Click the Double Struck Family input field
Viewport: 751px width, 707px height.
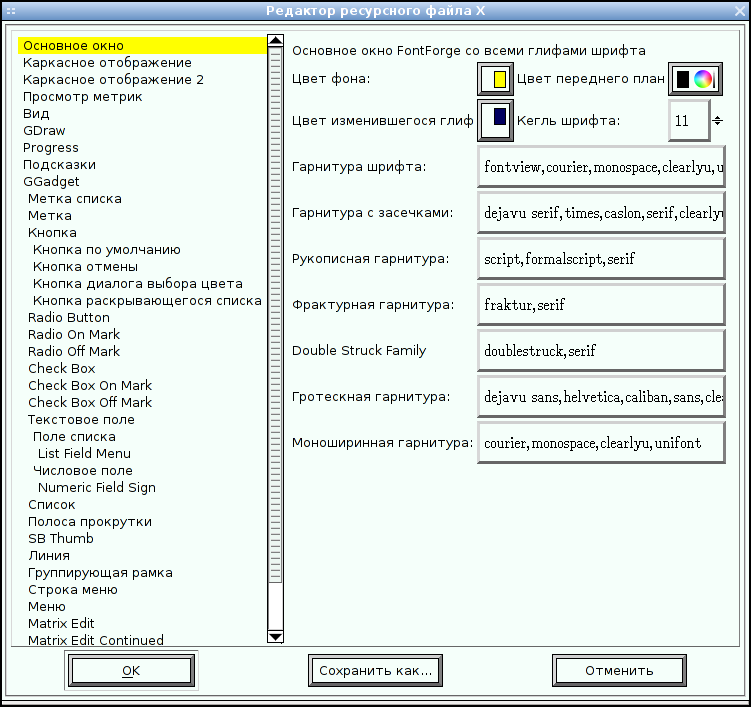601,351
